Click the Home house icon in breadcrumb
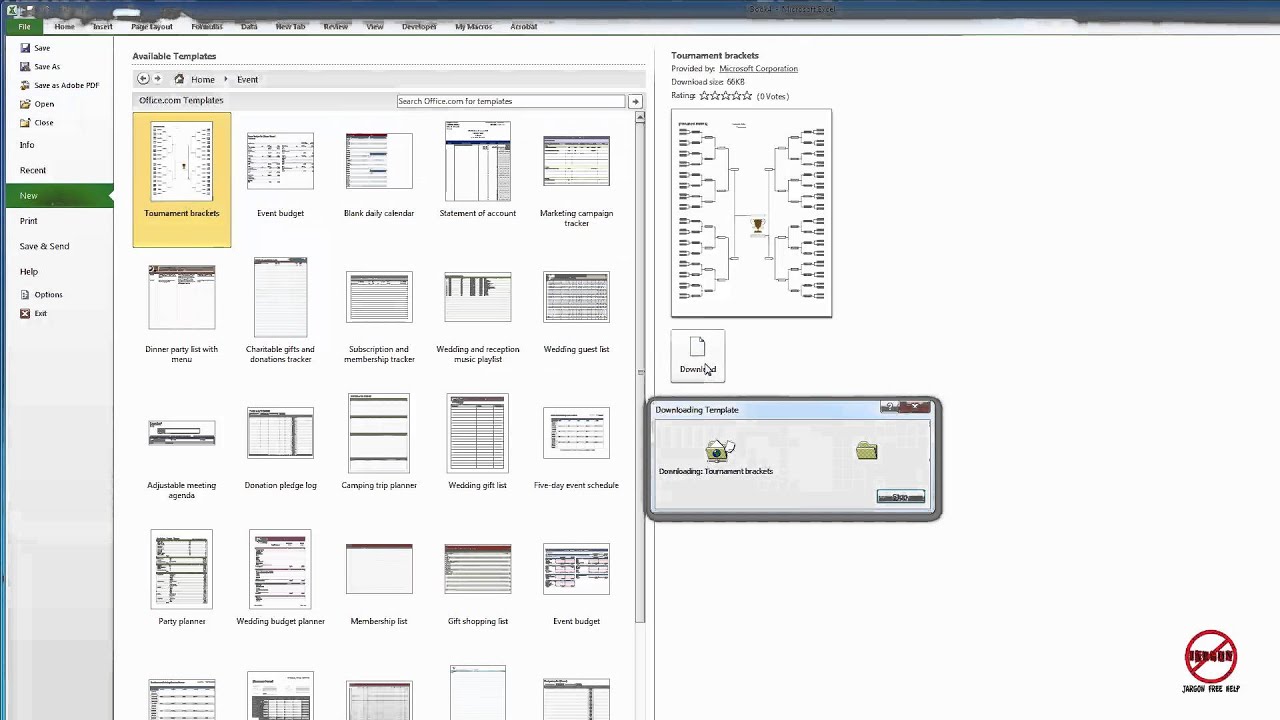The width and height of the screenshot is (1280, 720). [x=179, y=79]
